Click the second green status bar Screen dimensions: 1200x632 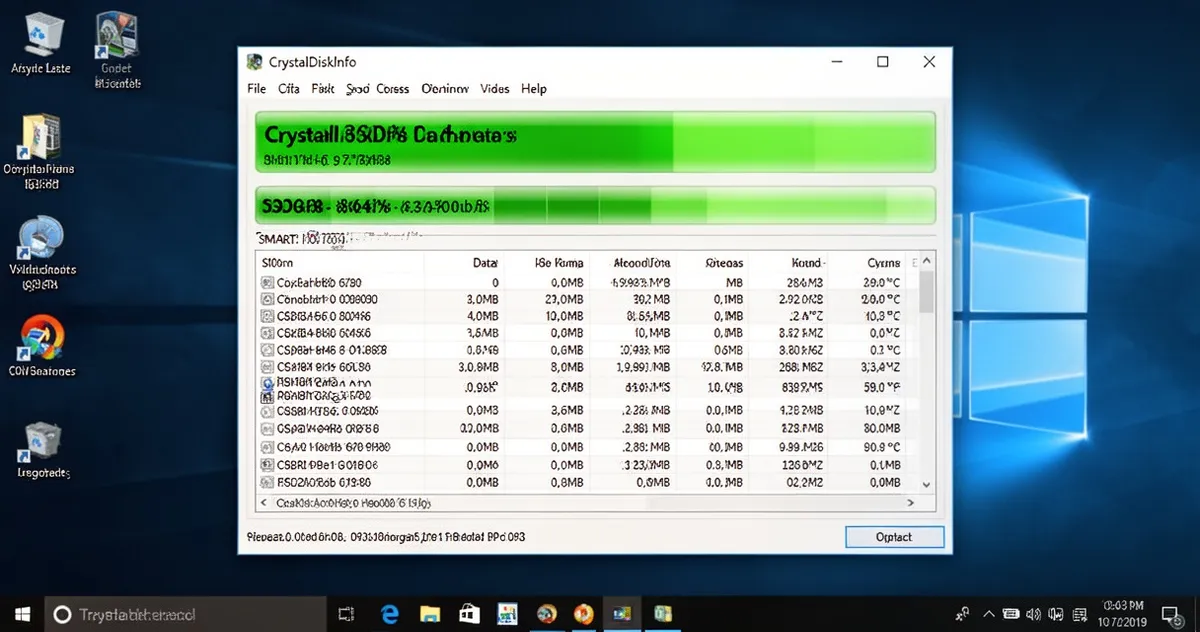click(x=595, y=206)
